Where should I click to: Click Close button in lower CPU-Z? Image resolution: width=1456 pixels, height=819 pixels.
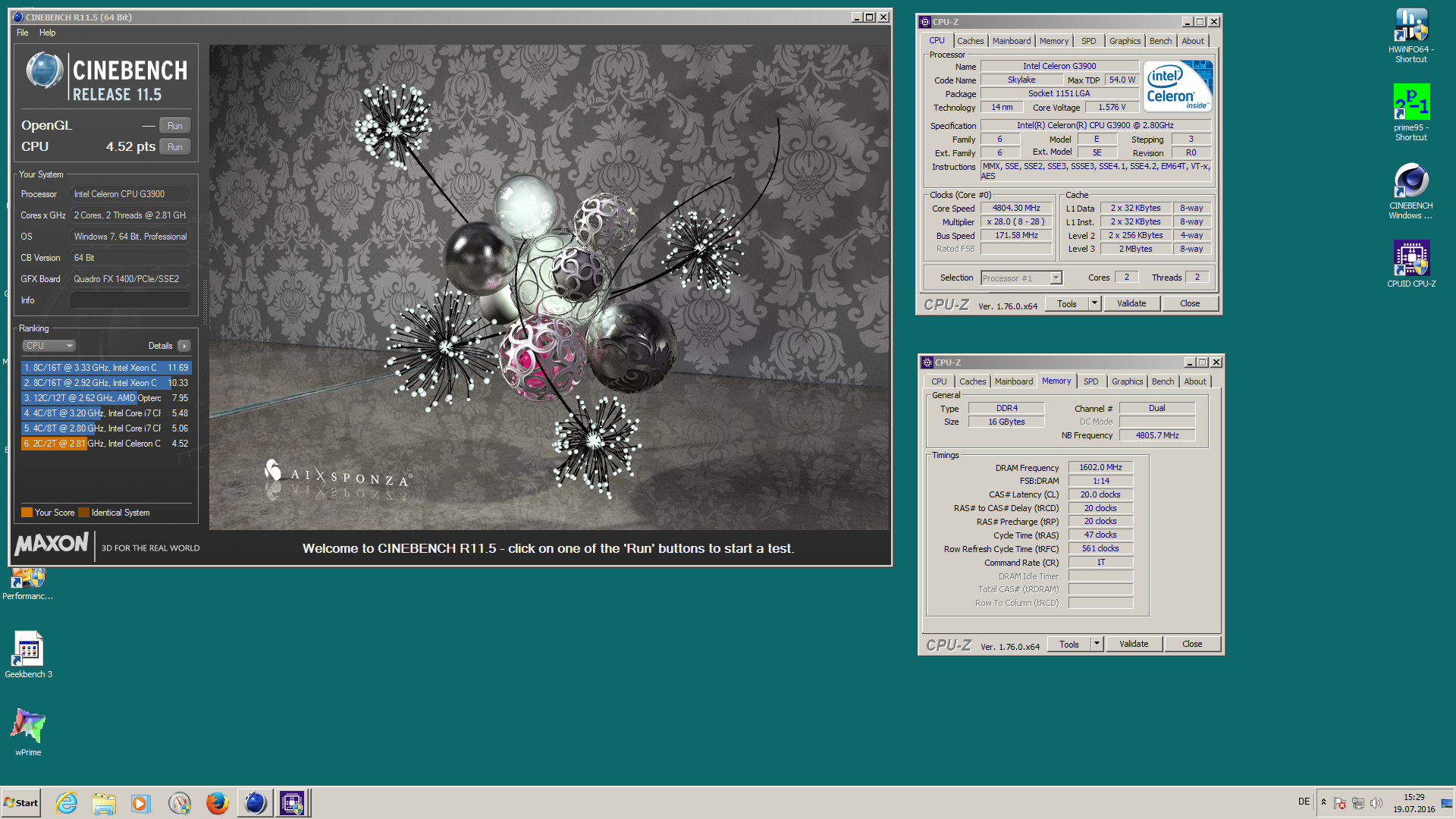pyautogui.click(x=1192, y=645)
